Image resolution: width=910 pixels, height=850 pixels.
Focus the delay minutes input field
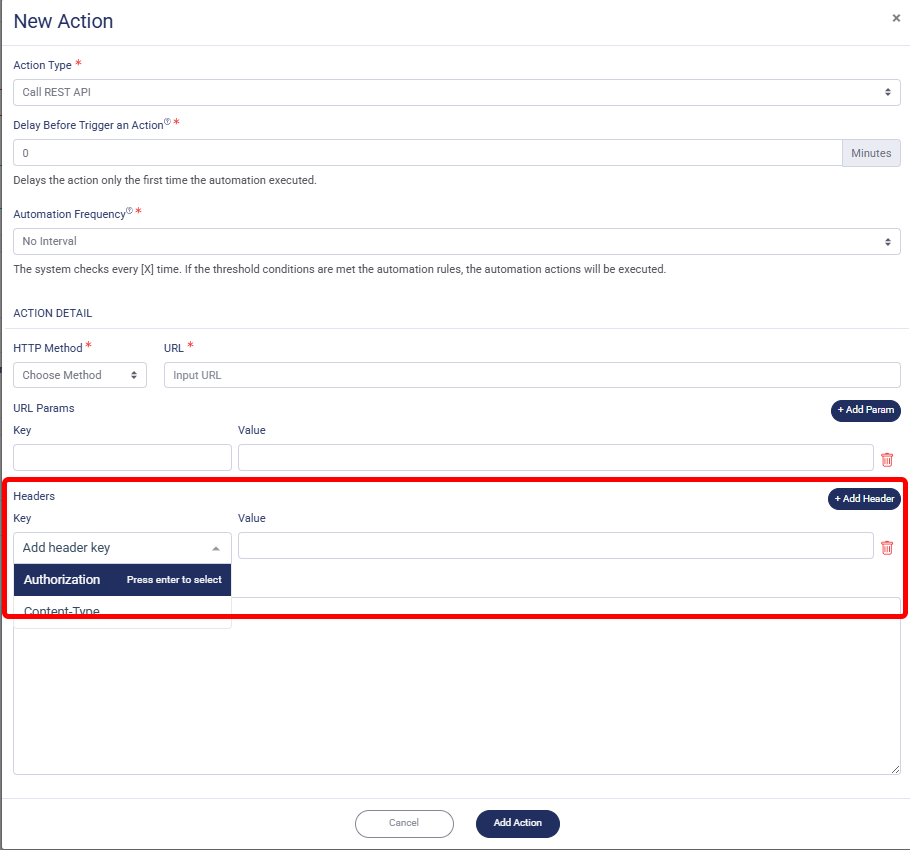click(x=427, y=153)
